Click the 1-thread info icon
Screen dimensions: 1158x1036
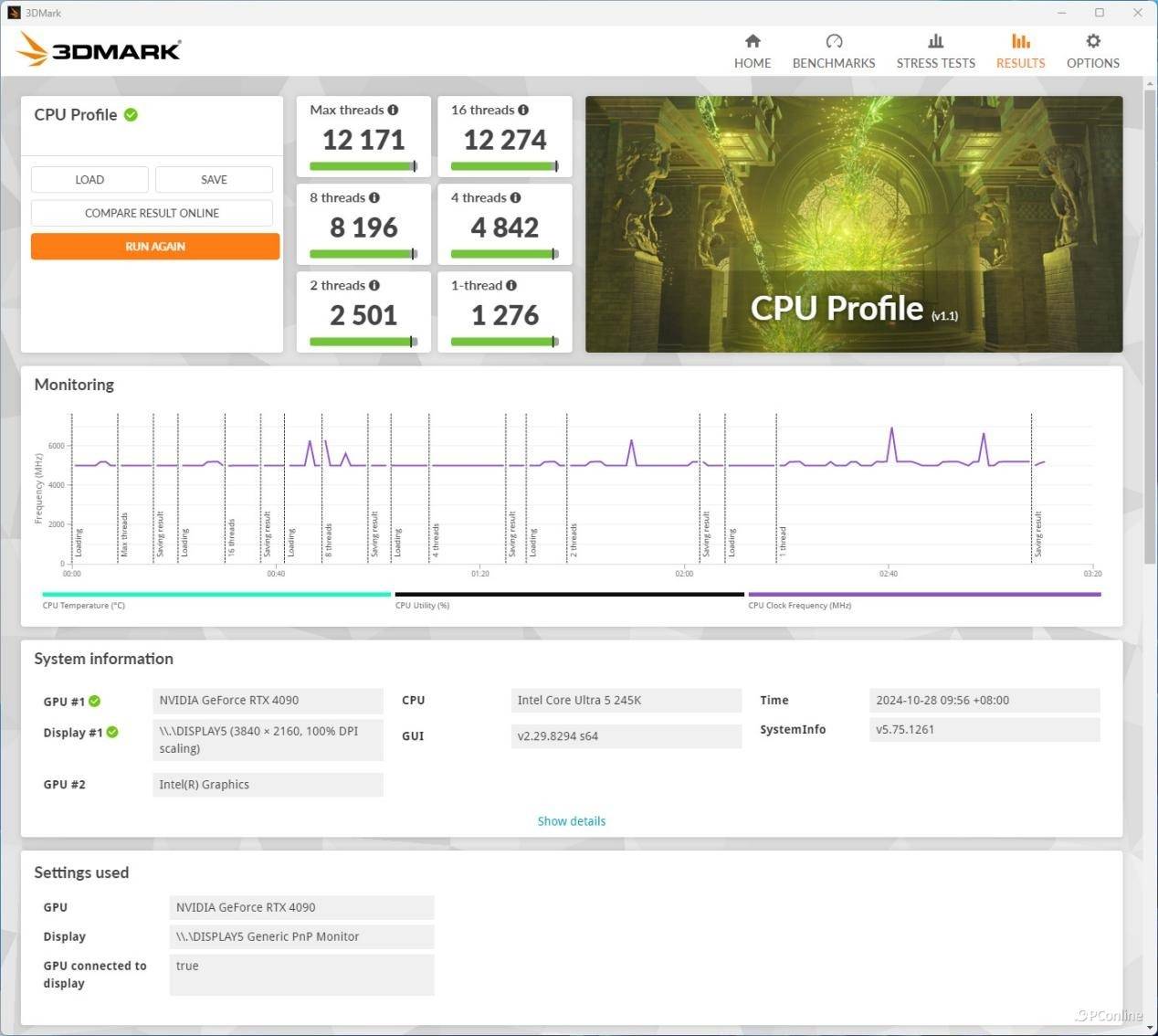(x=511, y=285)
